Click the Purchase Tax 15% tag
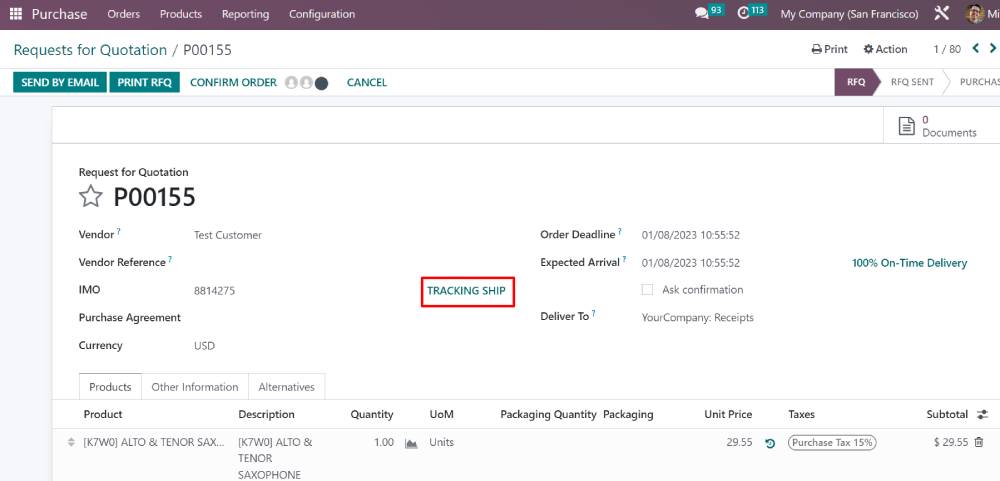1000x481 pixels. click(x=832, y=442)
